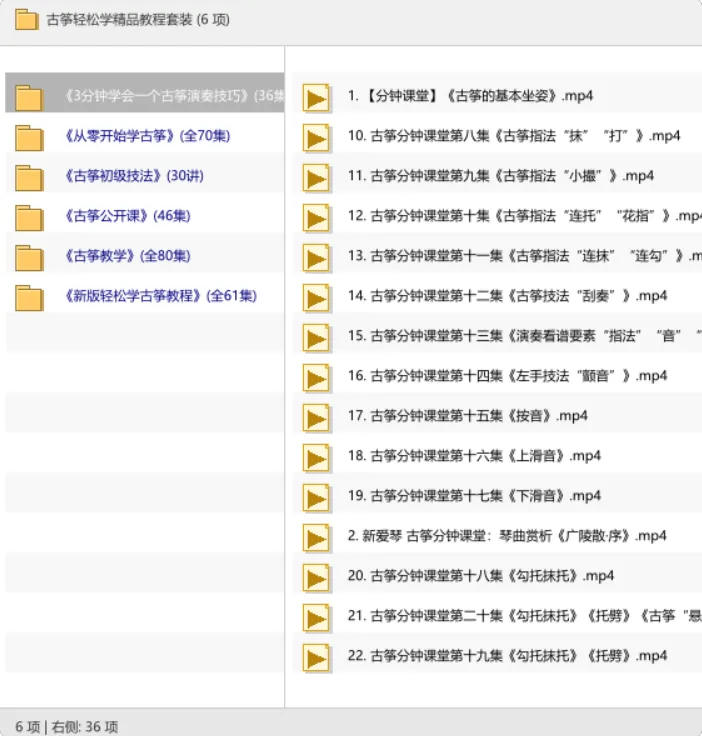
Task: Open folder 《新版轻松学古筝教程》(全61集)
Action: (161, 296)
